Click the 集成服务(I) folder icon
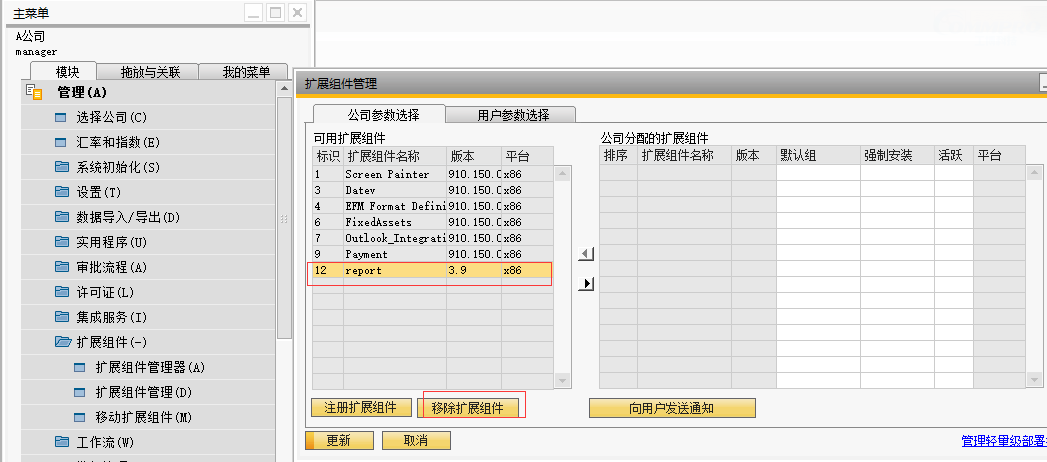This screenshot has height=462, width=1047. [x=62, y=316]
